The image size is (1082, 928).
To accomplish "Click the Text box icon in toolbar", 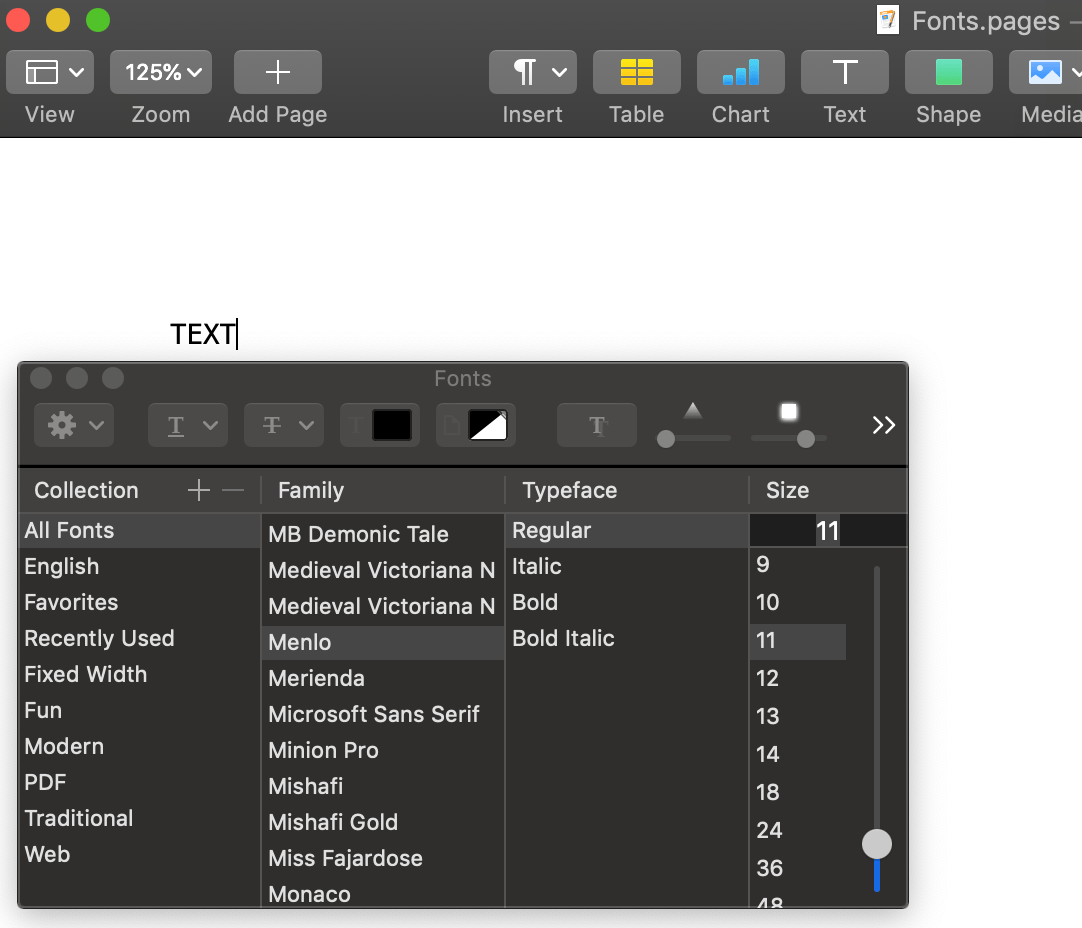I will pyautogui.click(x=845, y=72).
